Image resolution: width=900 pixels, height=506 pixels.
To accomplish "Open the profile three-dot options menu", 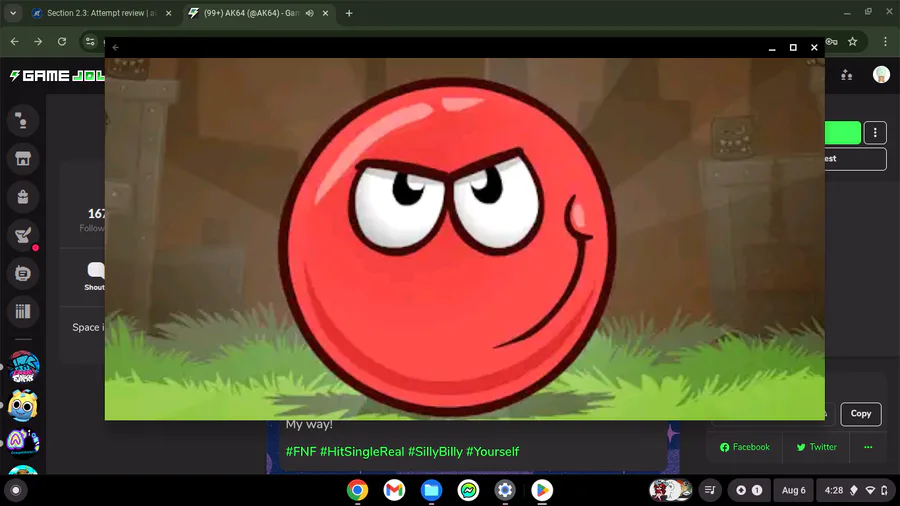I will pos(875,133).
